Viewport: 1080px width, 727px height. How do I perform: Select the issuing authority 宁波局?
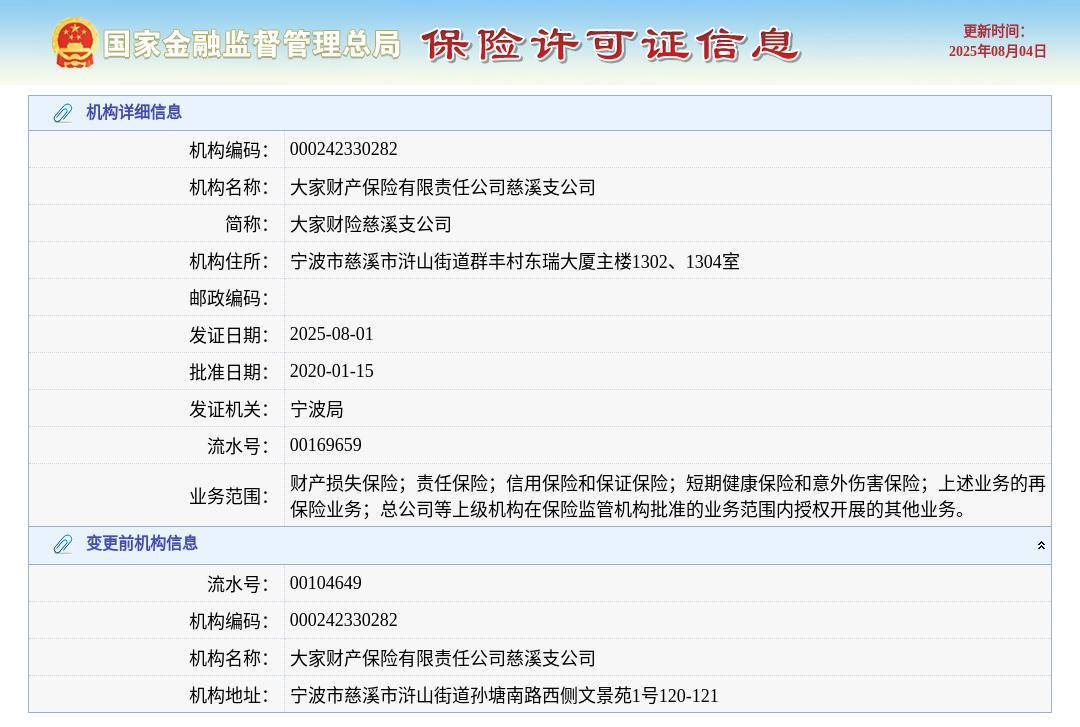[x=317, y=409]
